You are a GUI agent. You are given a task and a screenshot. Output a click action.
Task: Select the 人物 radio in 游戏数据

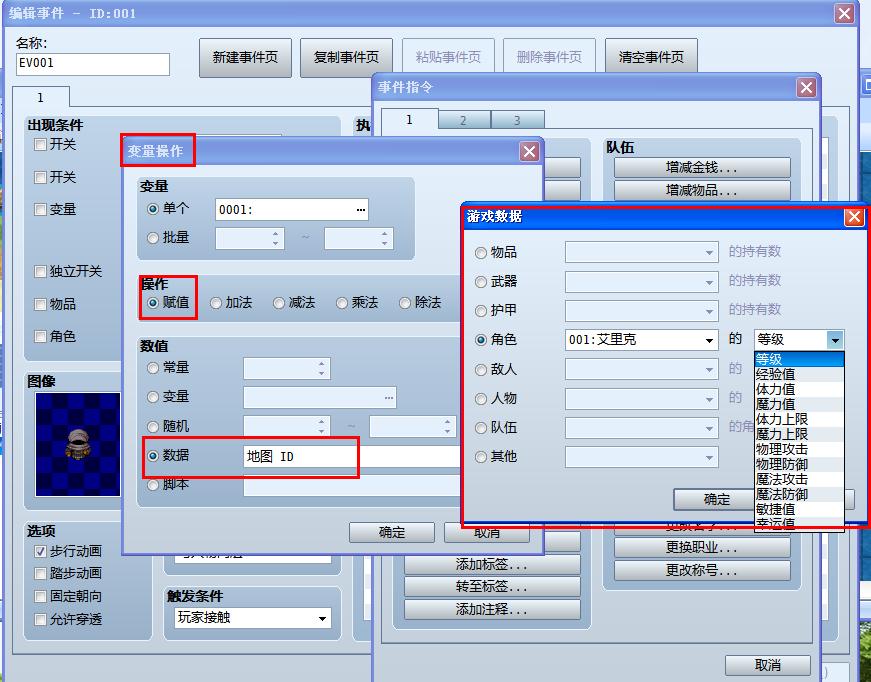click(481, 399)
